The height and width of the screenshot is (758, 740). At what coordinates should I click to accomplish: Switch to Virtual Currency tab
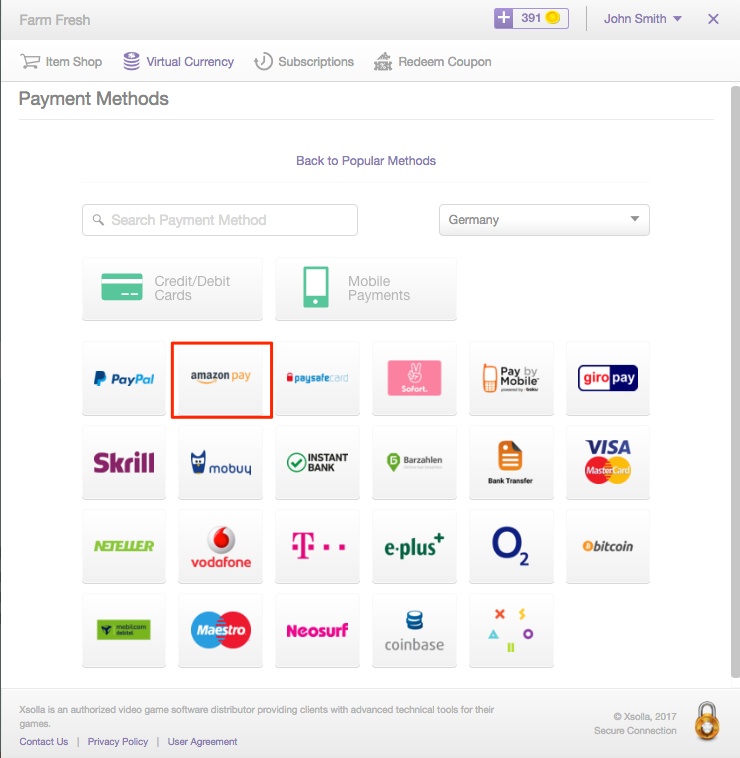[x=178, y=62]
